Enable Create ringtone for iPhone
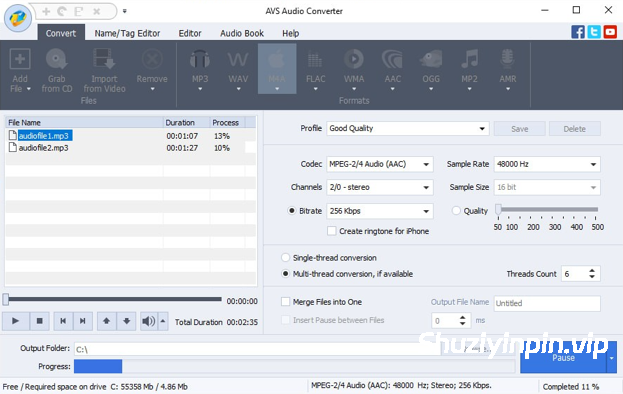Screen dimensions: 623x394 pos(332,231)
